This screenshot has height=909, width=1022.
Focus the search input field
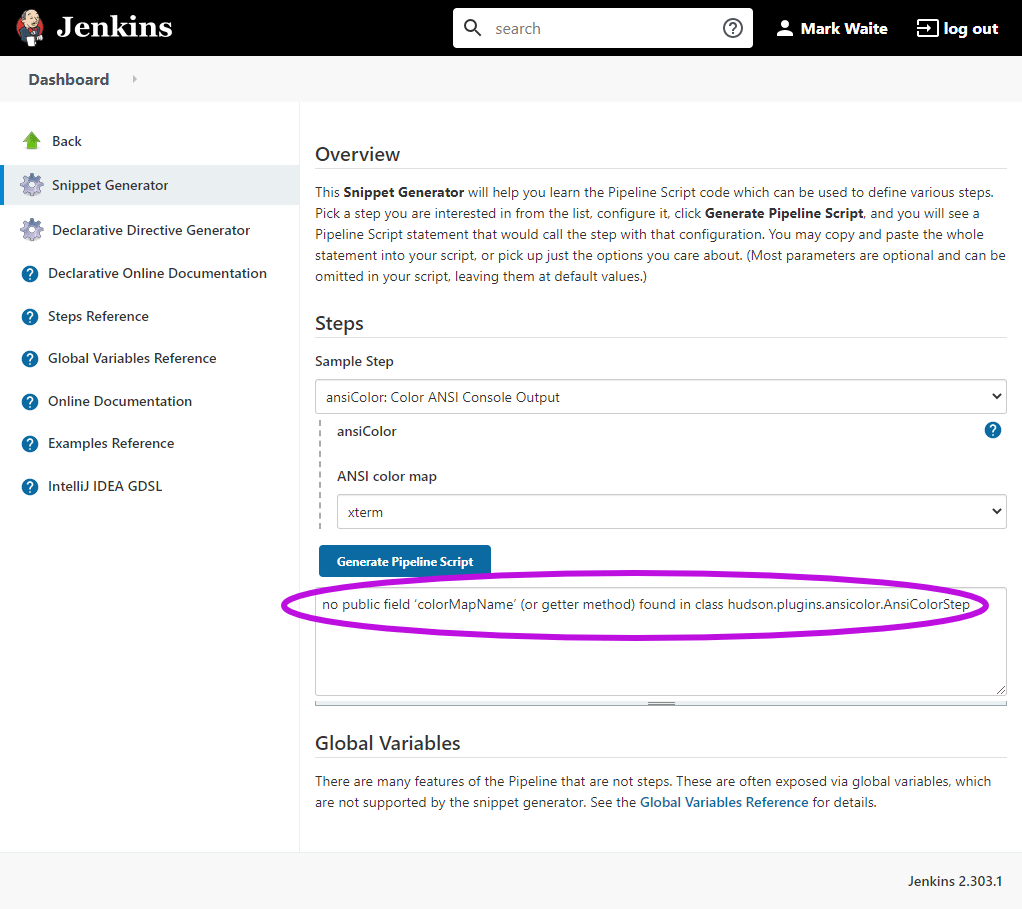603,29
